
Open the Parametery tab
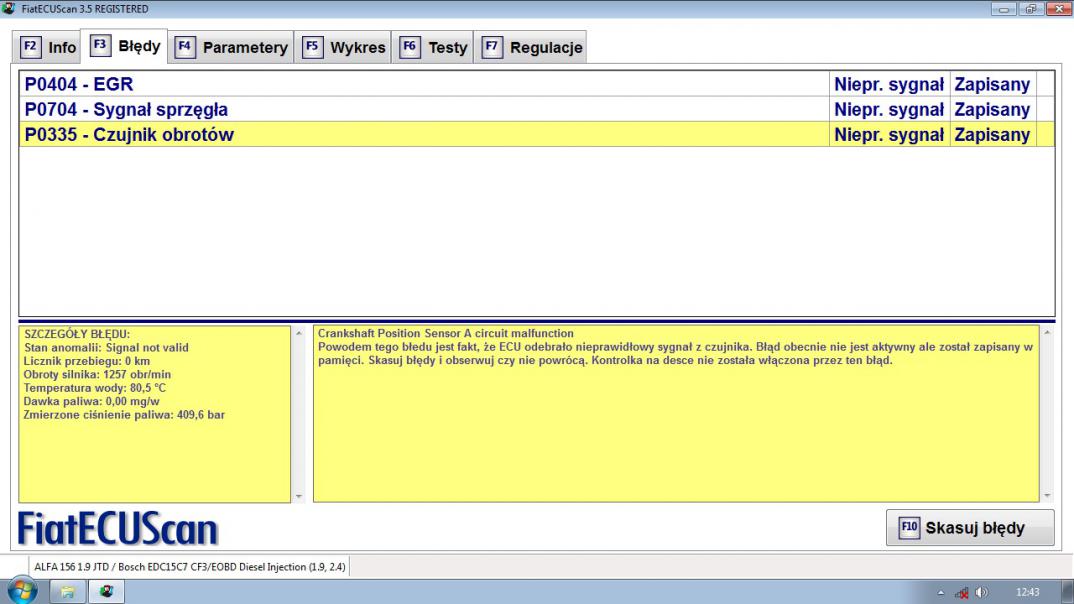pyautogui.click(x=231, y=47)
